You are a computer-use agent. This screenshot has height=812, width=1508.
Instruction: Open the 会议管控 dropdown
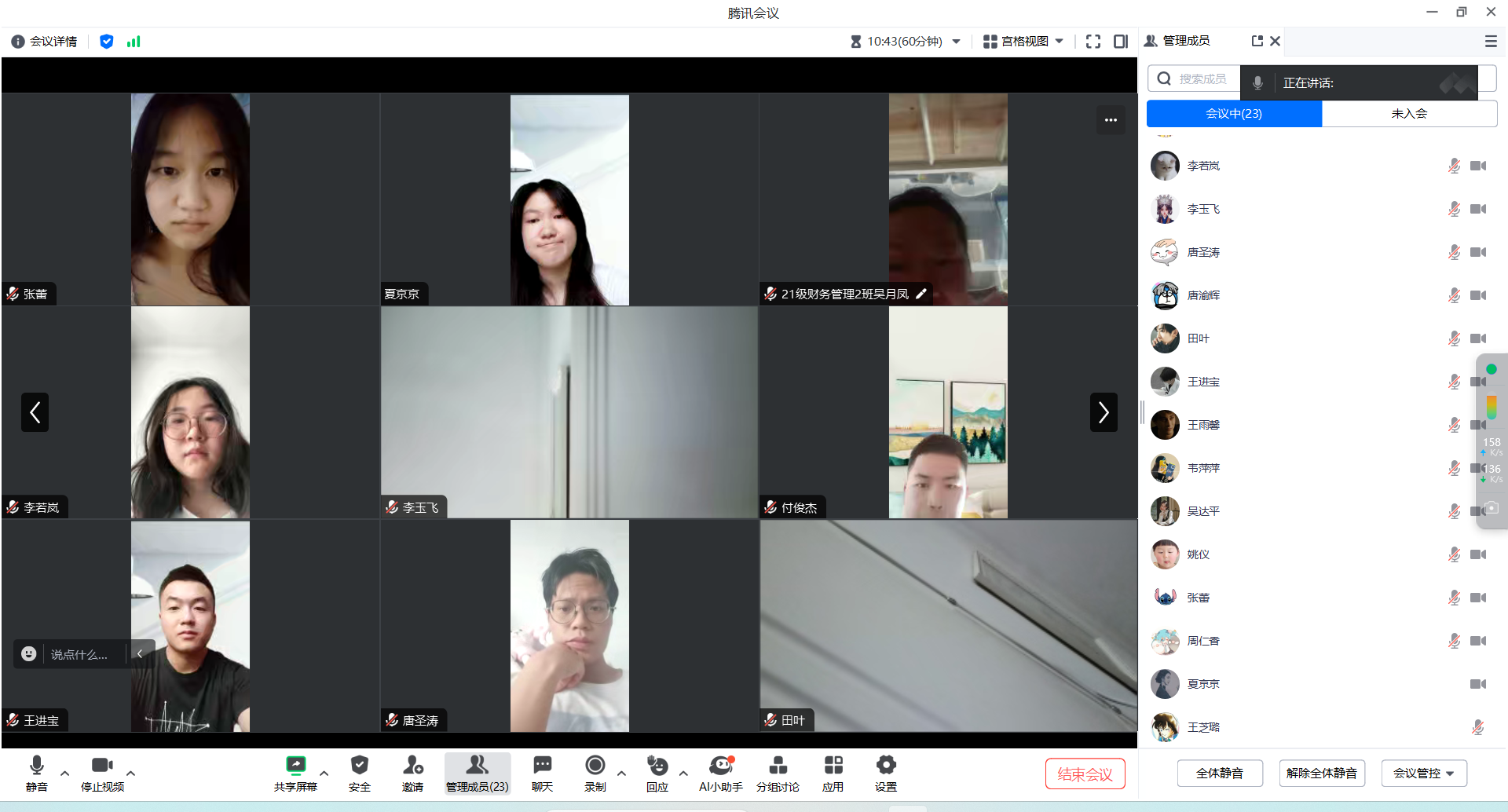[x=1423, y=774]
